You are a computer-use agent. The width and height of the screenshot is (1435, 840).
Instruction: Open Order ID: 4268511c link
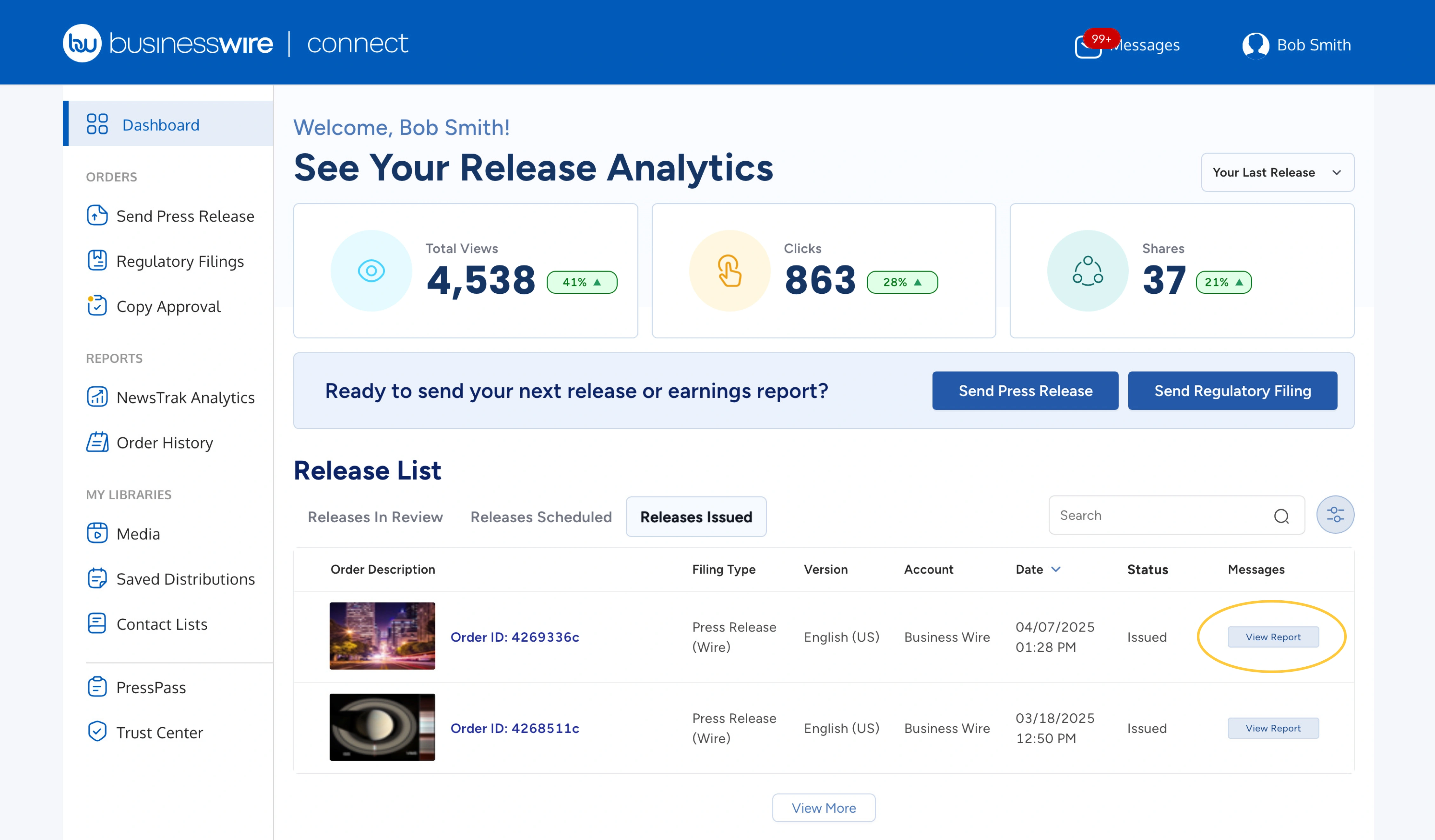tap(514, 728)
